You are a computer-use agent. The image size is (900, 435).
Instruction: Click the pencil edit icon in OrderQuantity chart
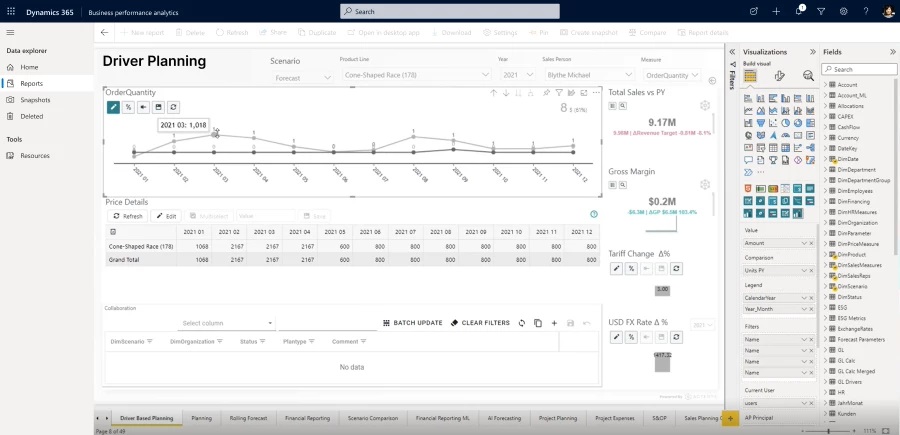coord(113,107)
